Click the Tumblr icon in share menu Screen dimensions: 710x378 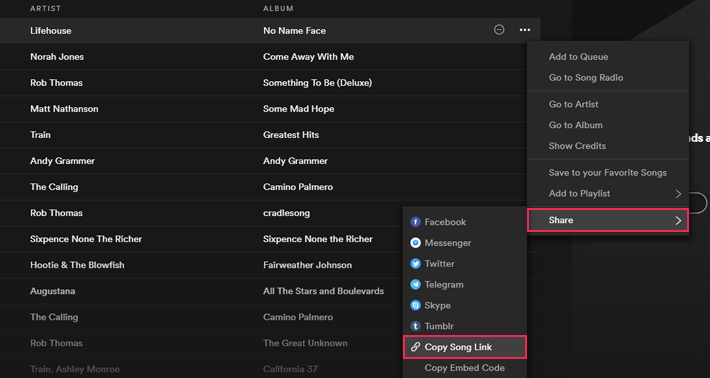[415, 326]
